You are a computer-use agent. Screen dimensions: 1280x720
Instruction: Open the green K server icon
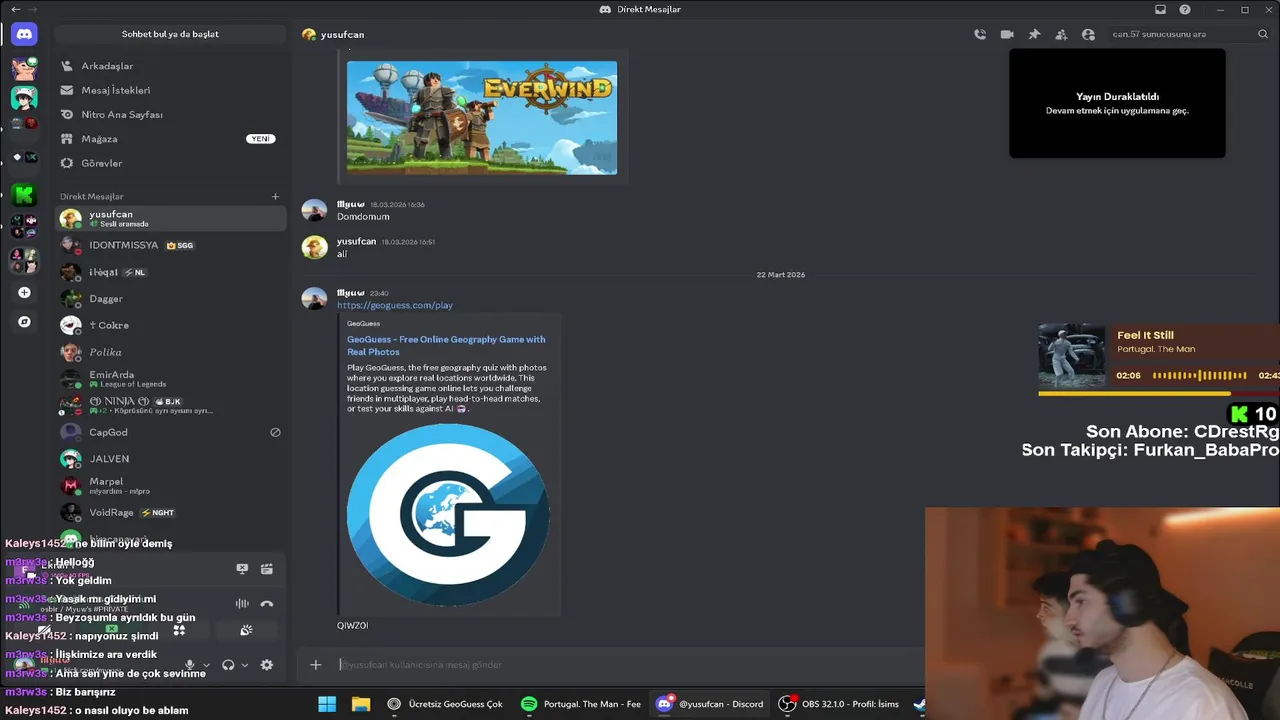coord(24,194)
